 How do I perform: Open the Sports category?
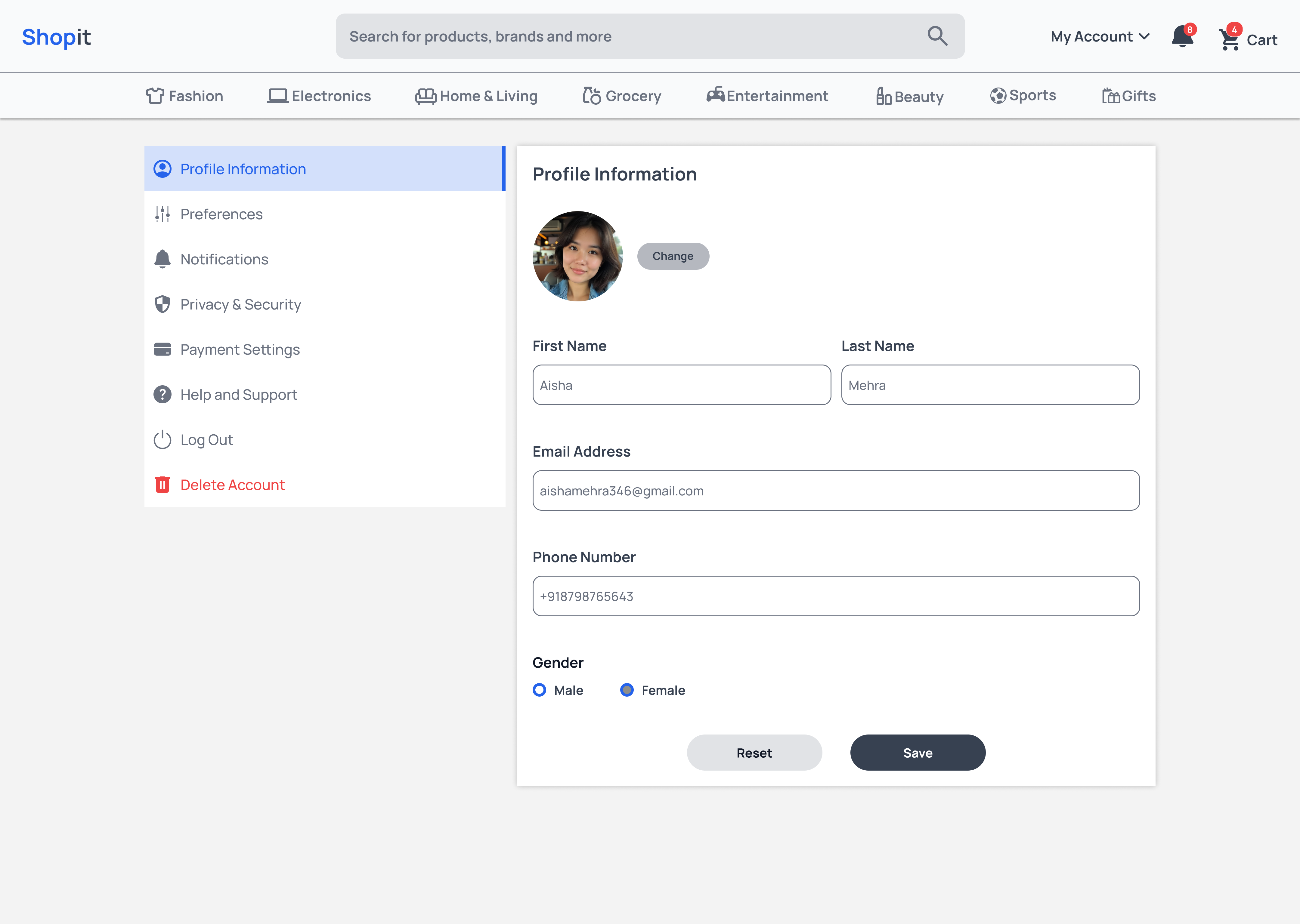[x=1023, y=96]
